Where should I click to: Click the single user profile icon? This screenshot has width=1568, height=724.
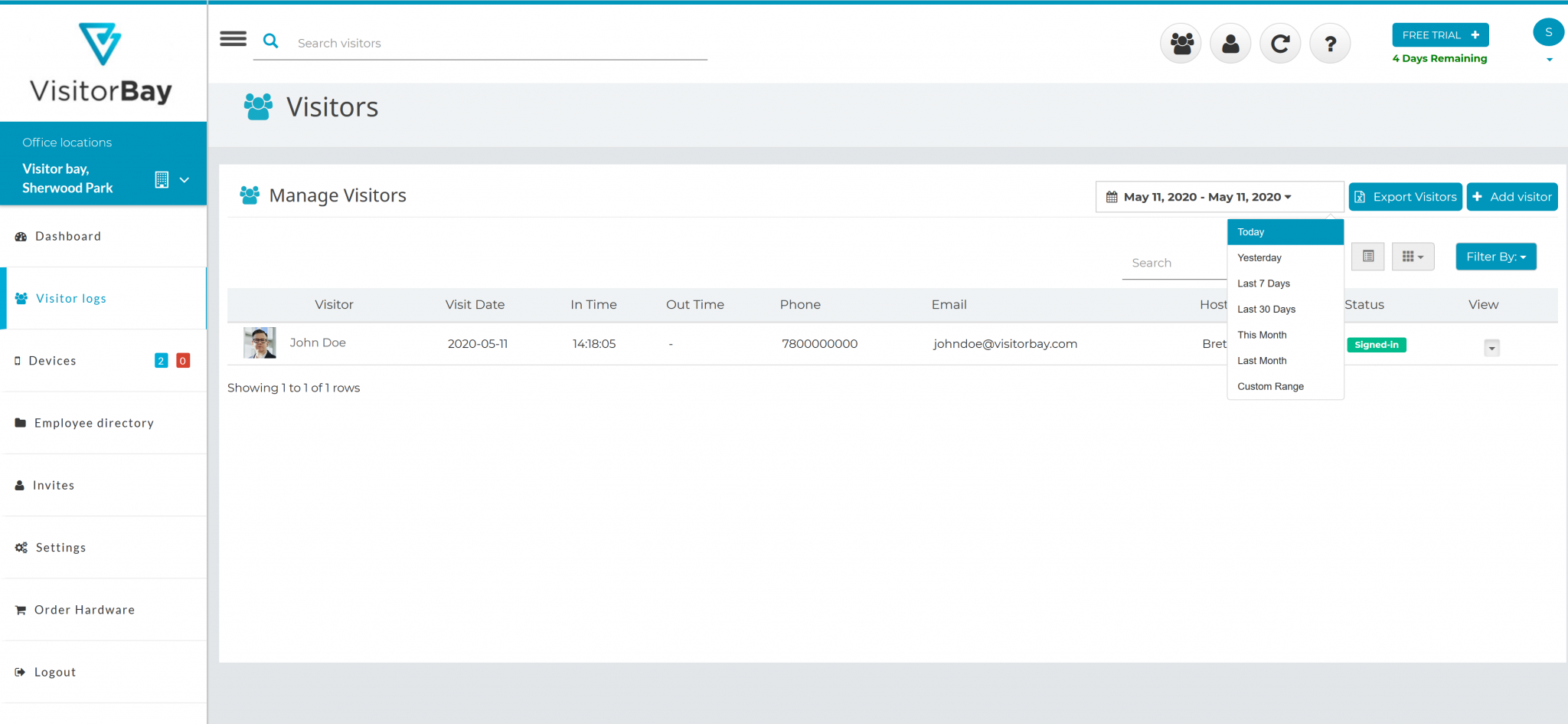click(1230, 44)
